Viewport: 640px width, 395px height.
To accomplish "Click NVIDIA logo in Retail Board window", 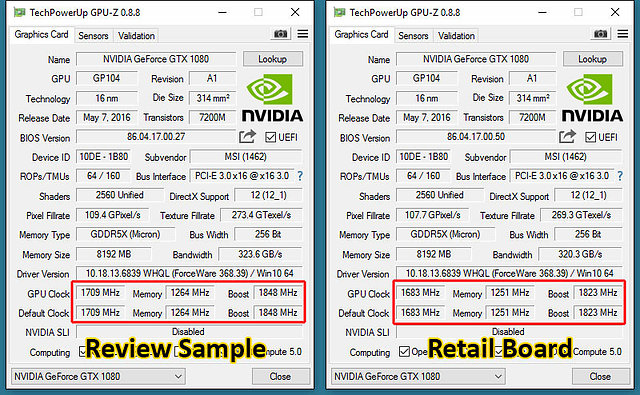I will tap(592, 98).
